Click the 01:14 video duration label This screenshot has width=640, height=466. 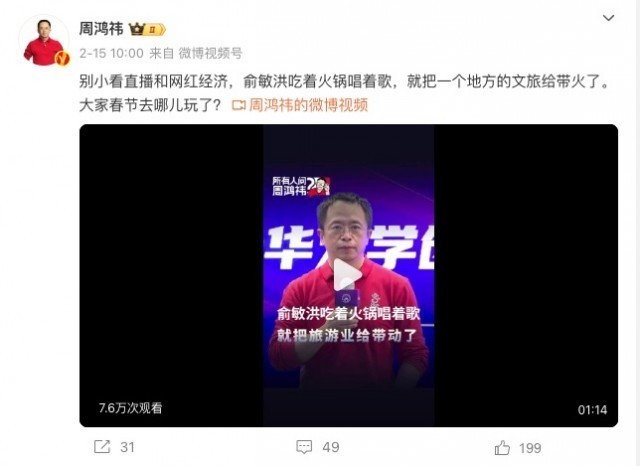[x=592, y=410]
